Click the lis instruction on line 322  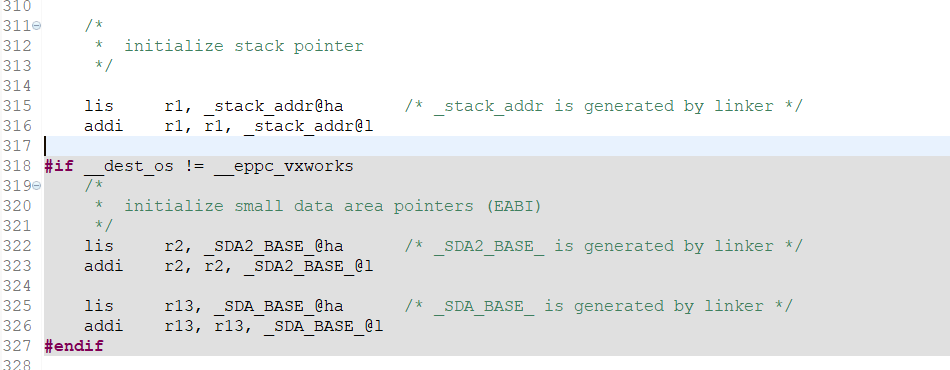pyautogui.click(x=99, y=246)
